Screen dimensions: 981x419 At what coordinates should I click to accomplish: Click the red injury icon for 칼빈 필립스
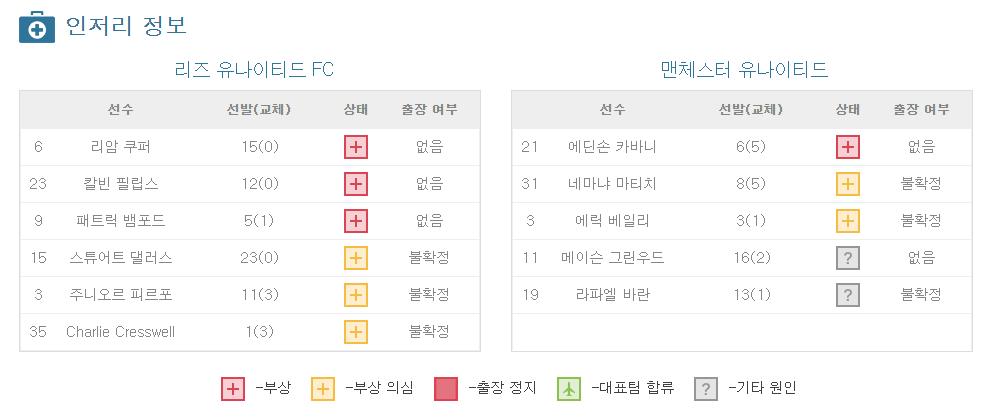coord(356,184)
